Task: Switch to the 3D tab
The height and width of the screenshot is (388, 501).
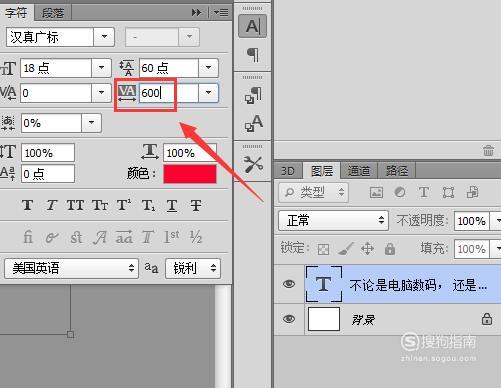Action: [x=288, y=171]
